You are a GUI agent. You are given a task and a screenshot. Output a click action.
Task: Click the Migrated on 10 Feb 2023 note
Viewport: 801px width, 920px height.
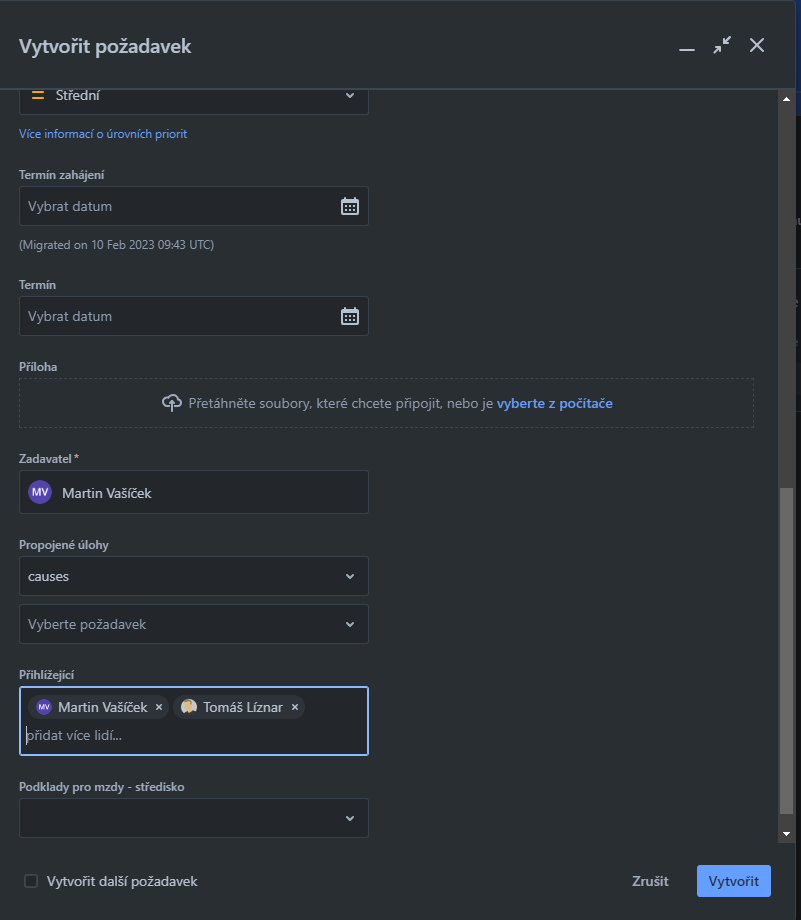tap(116, 245)
